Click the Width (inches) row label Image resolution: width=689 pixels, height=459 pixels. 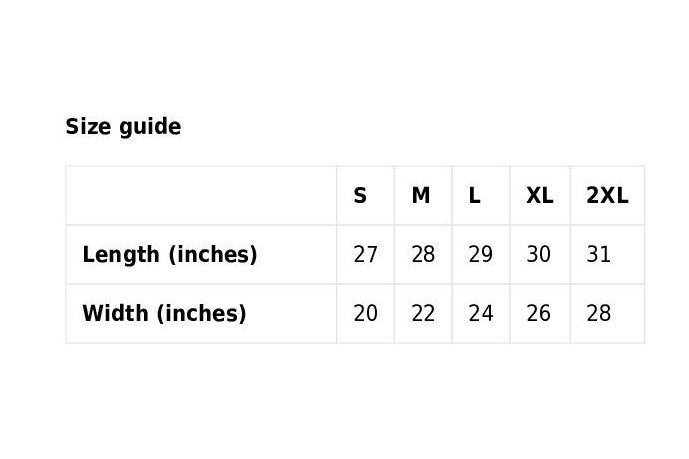[164, 314]
